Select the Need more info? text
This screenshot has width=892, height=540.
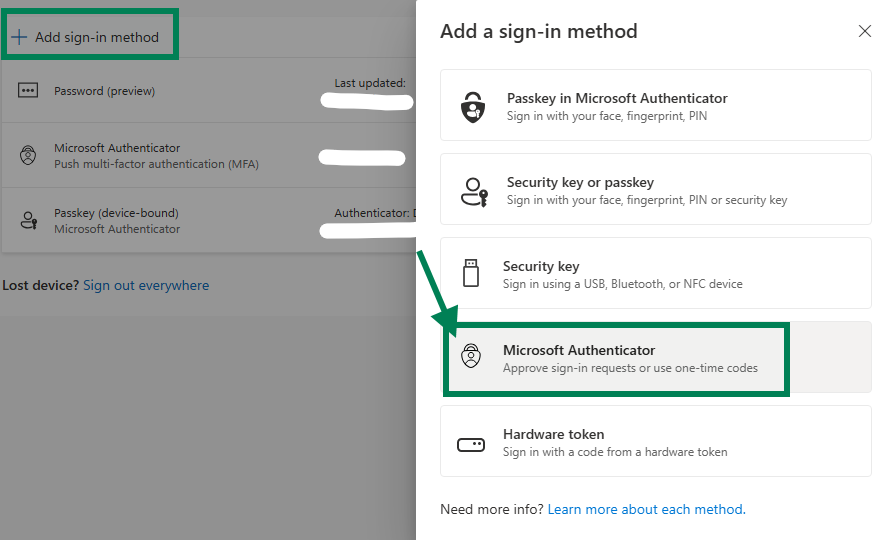tap(492, 509)
